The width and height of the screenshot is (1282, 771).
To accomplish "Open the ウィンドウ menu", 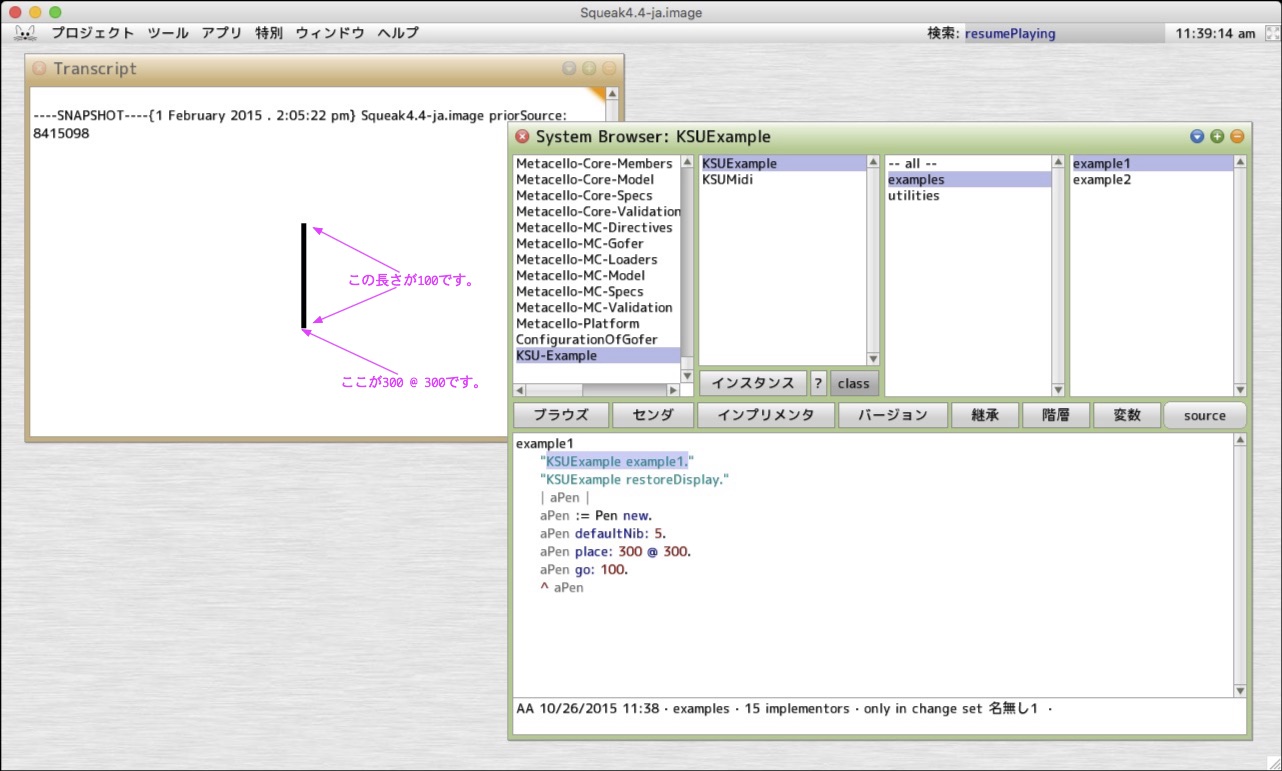I will coord(329,33).
